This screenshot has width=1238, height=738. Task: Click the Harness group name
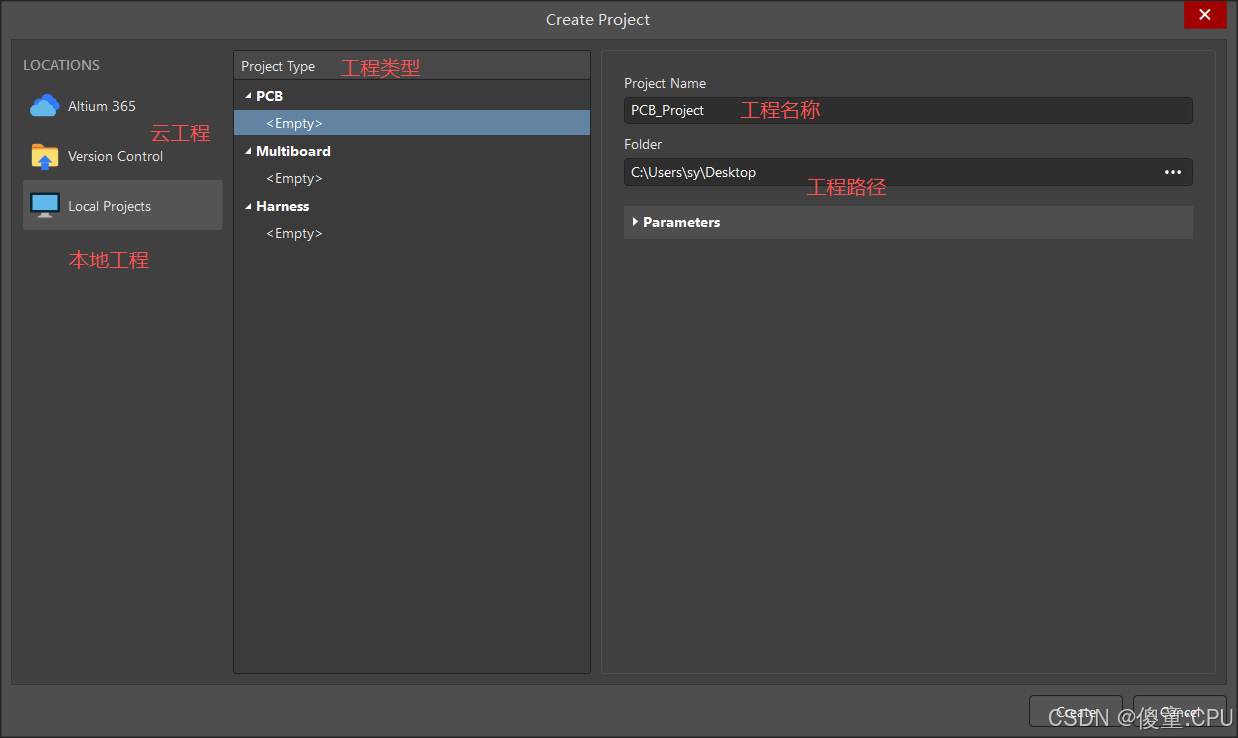[282, 206]
